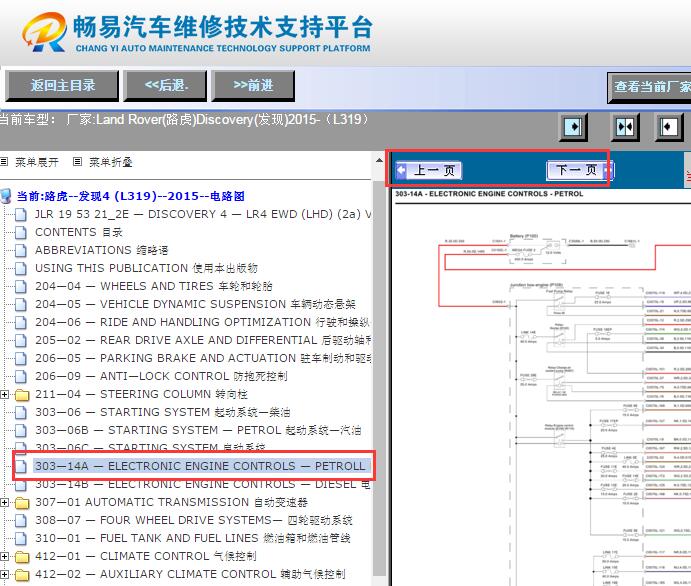Click the 菜单折叠 list icon

point(77,162)
